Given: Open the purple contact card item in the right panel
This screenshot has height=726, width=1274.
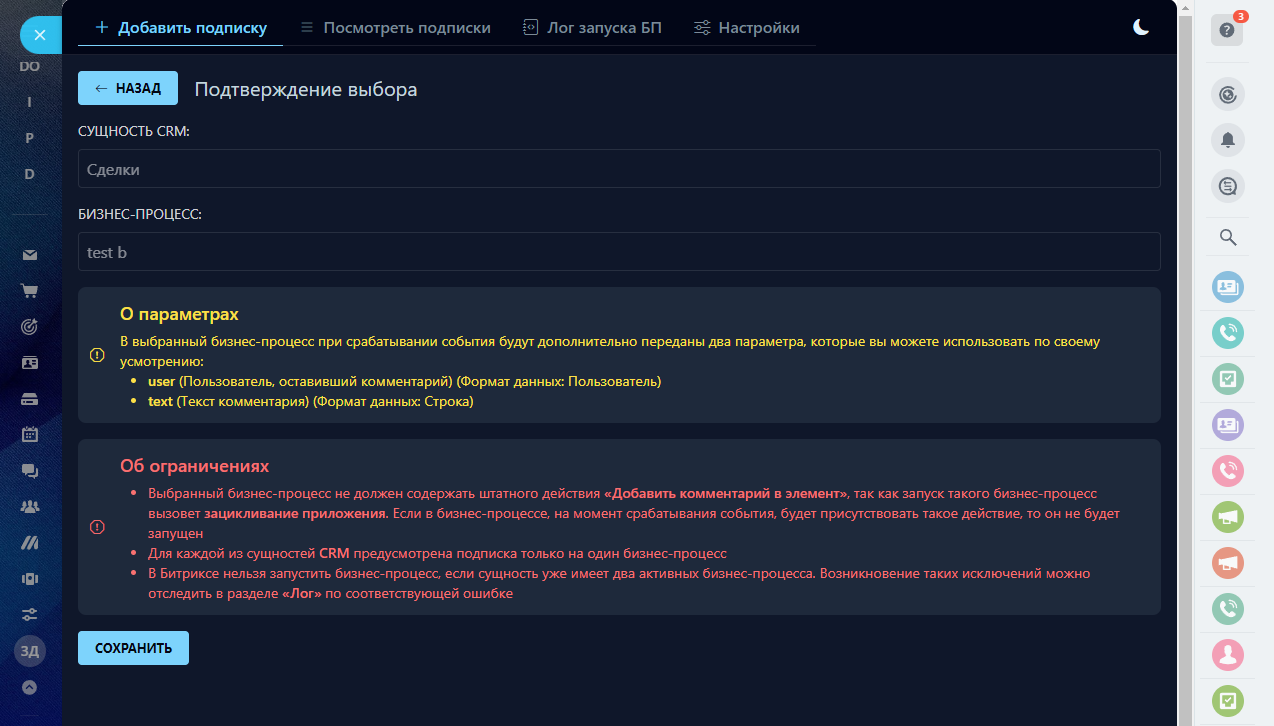Looking at the screenshot, I should 1227,425.
